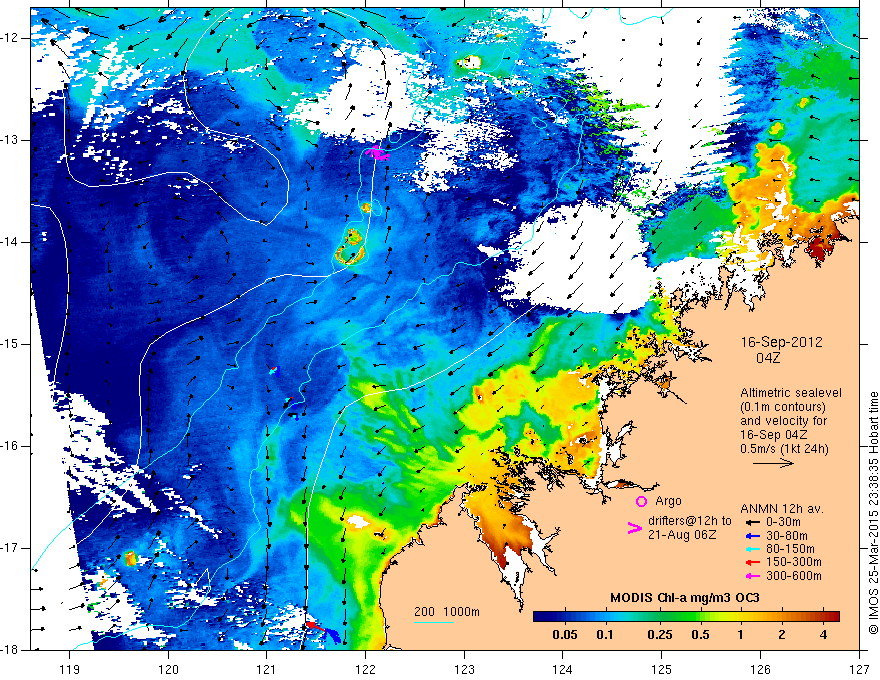Viewport: 880px width, 680px height.
Task: Click the 200 1000m isobath label
Action: point(447,612)
